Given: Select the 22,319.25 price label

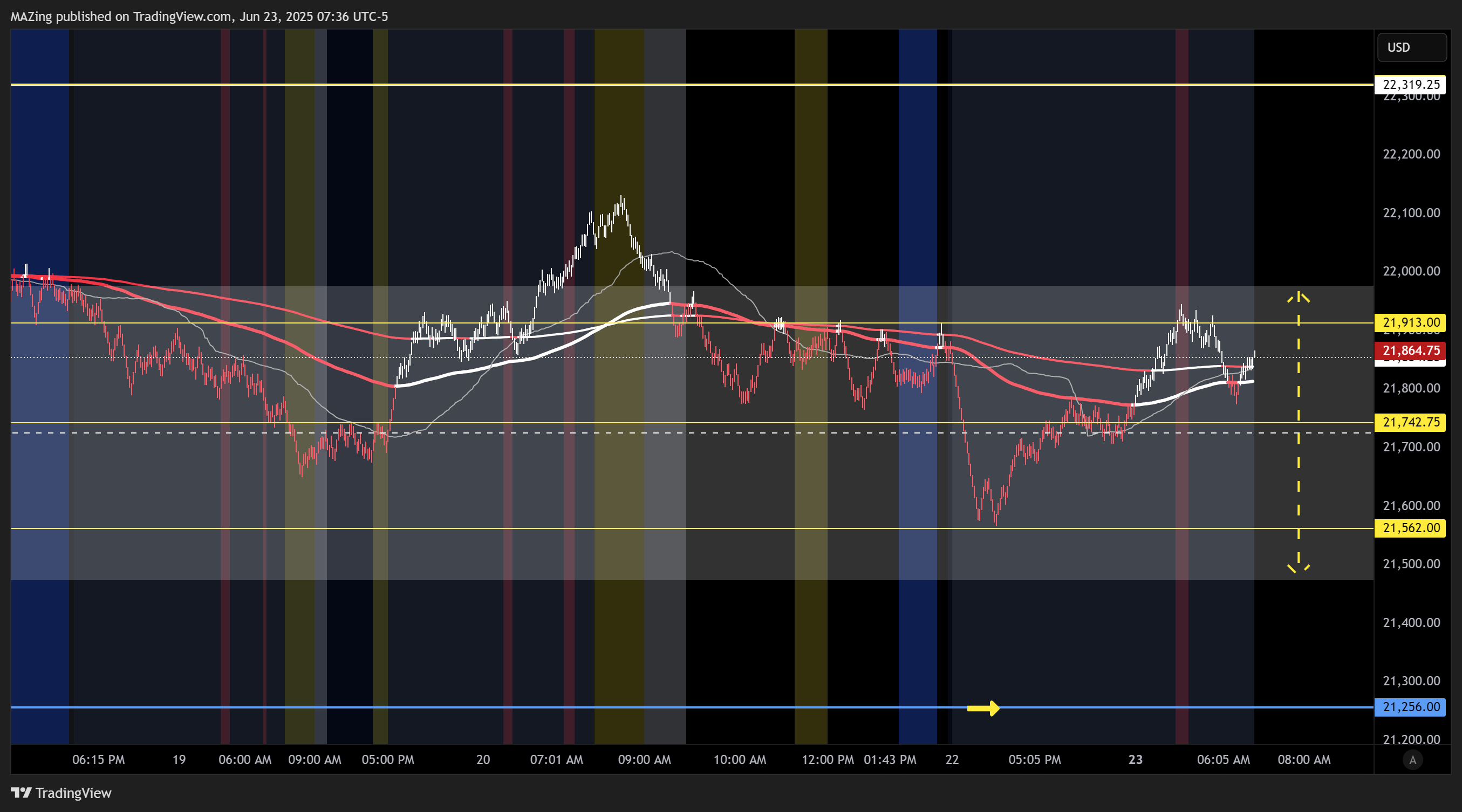Looking at the screenshot, I should (1410, 85).
